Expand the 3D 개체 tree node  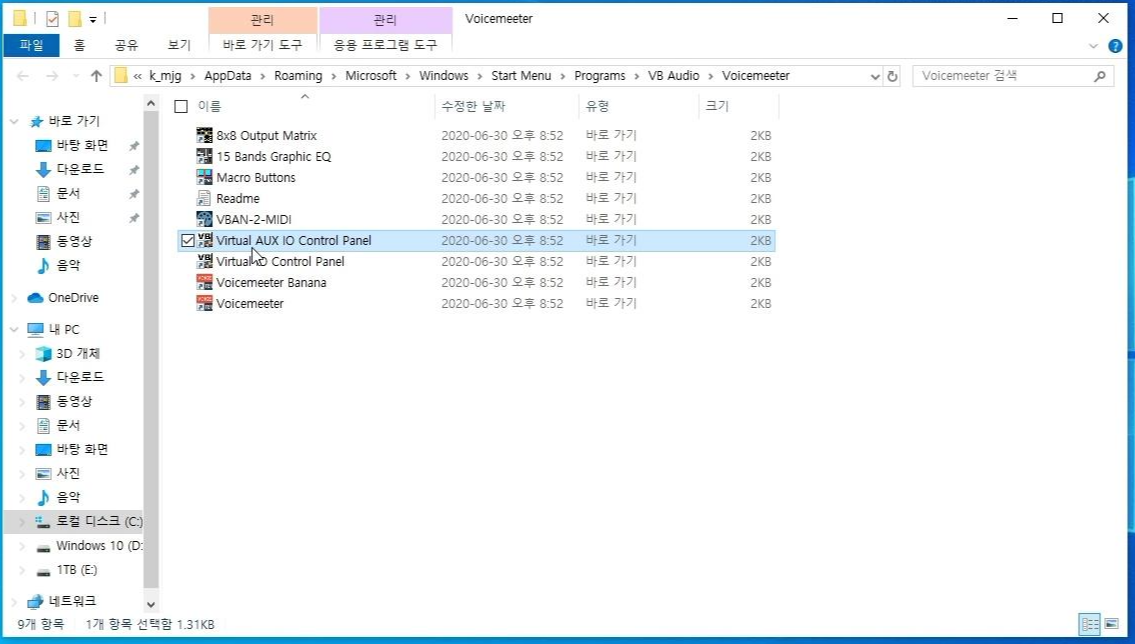(x=22, y=353)
